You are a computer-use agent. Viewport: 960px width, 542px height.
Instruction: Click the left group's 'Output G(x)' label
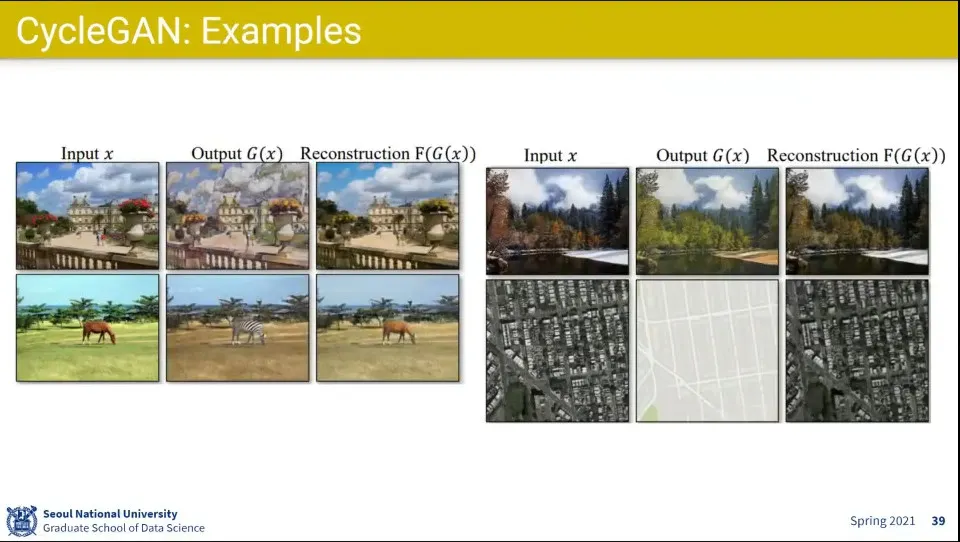[x=237, y=154]
